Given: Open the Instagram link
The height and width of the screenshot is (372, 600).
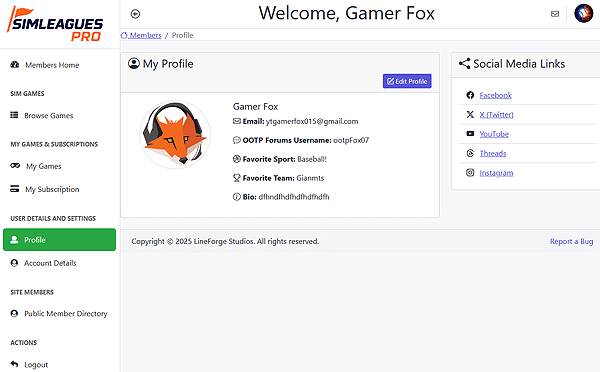Looking at the screenshot, I should click(x=496, y=173).
